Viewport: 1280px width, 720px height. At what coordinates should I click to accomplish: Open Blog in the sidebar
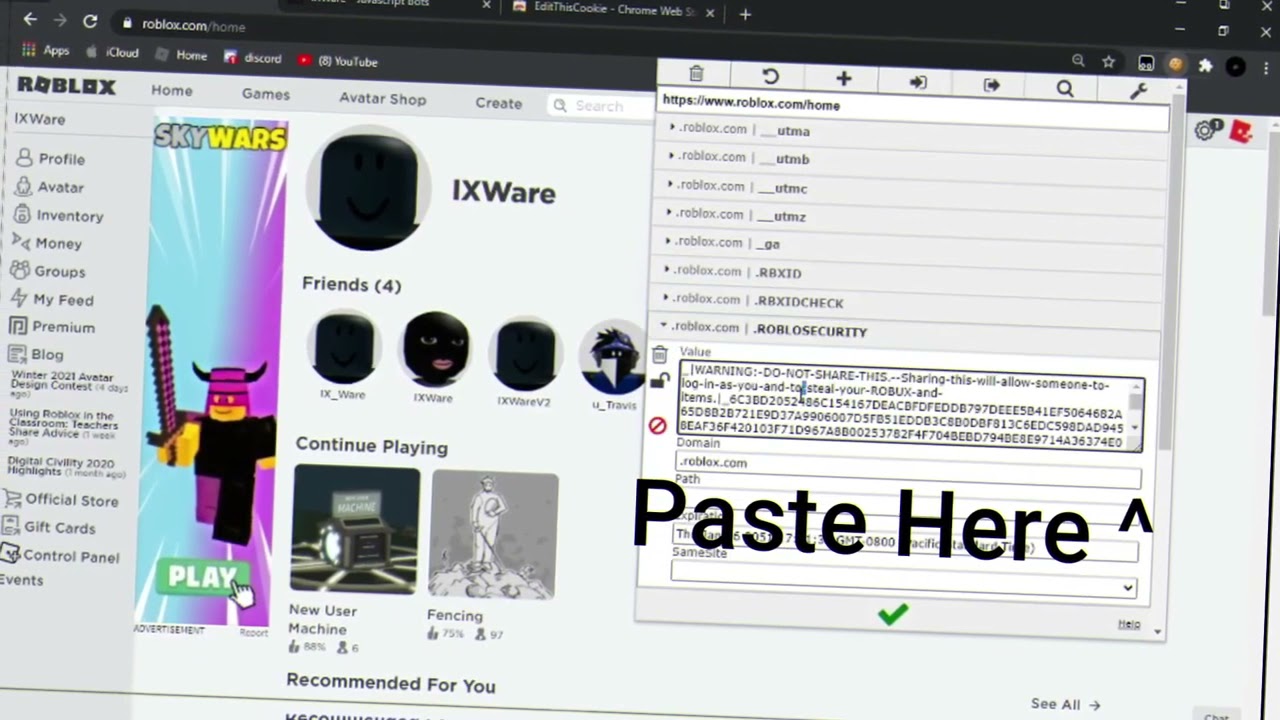pos(35,354)
